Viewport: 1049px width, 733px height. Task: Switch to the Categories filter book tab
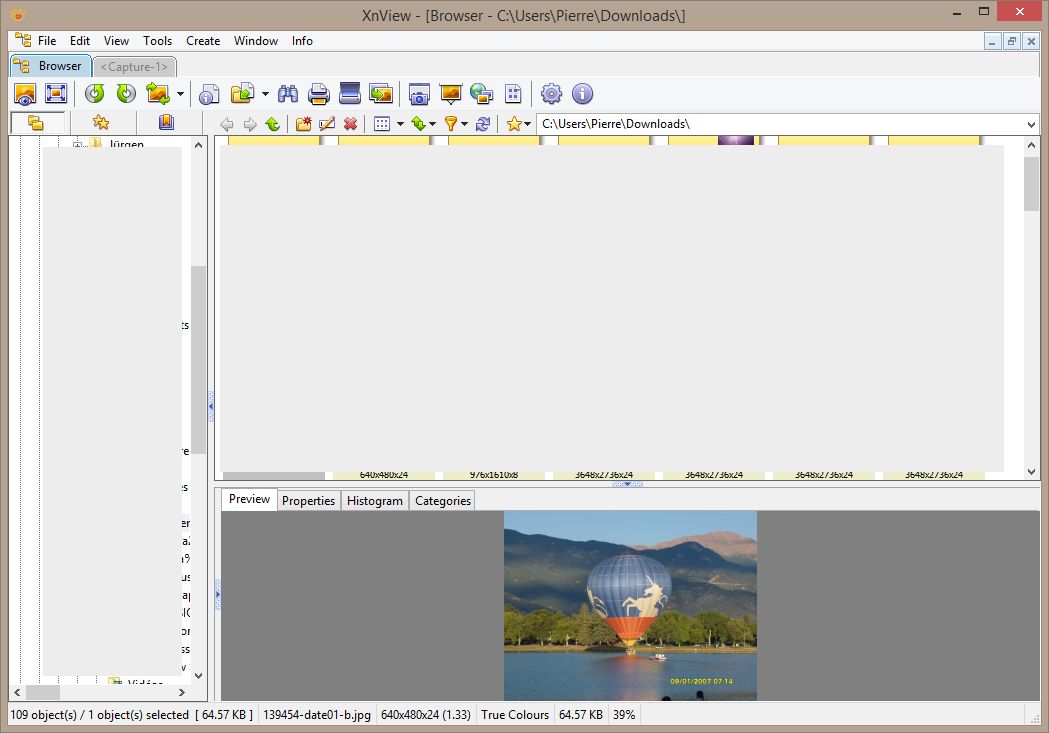point(166,123)
